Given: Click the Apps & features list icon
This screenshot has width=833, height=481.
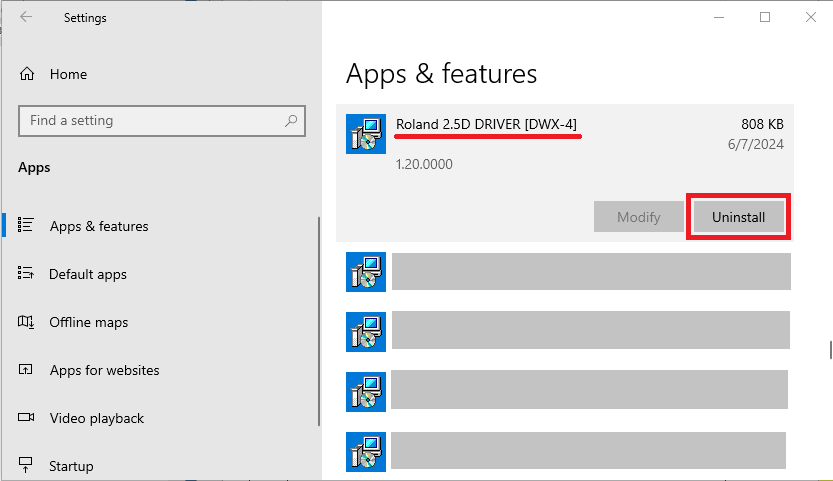Looking at the screenshot, I should (x=26, y=225).
